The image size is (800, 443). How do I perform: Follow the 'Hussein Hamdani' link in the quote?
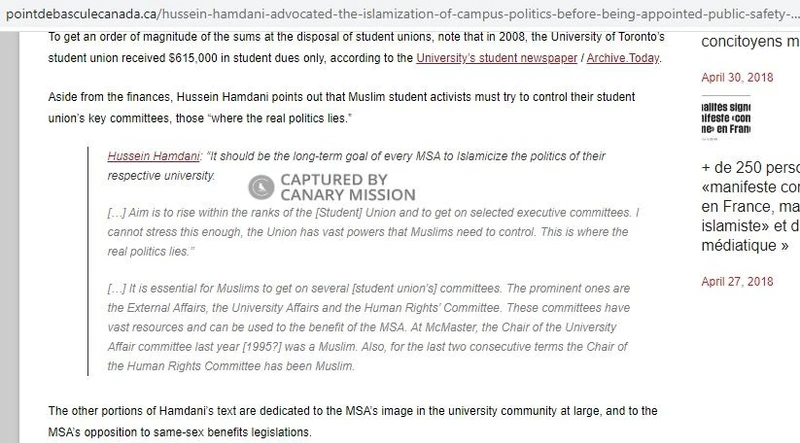pos(145,160)
